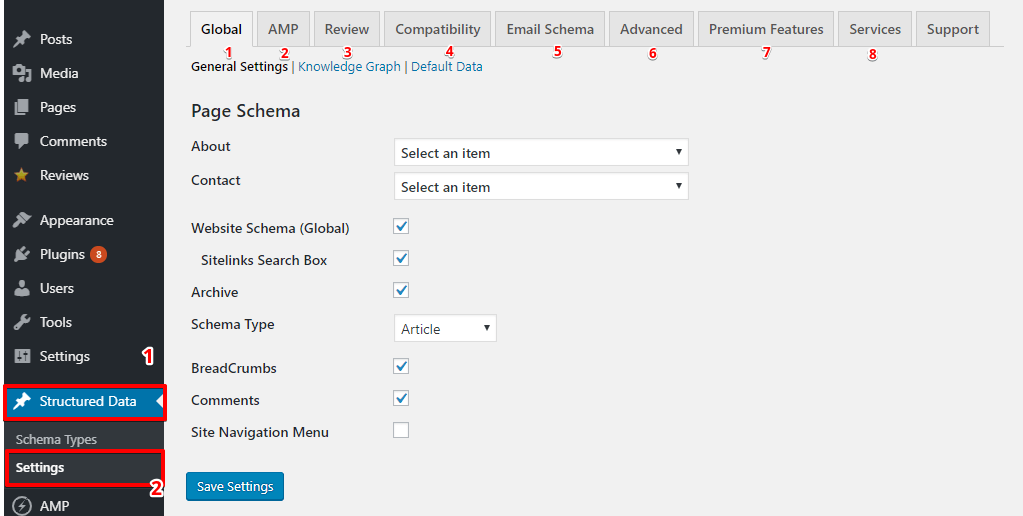This screenshot has height=516, width=1023.
Task: Click the Media icon in sidebar
Action: point(22,73)
